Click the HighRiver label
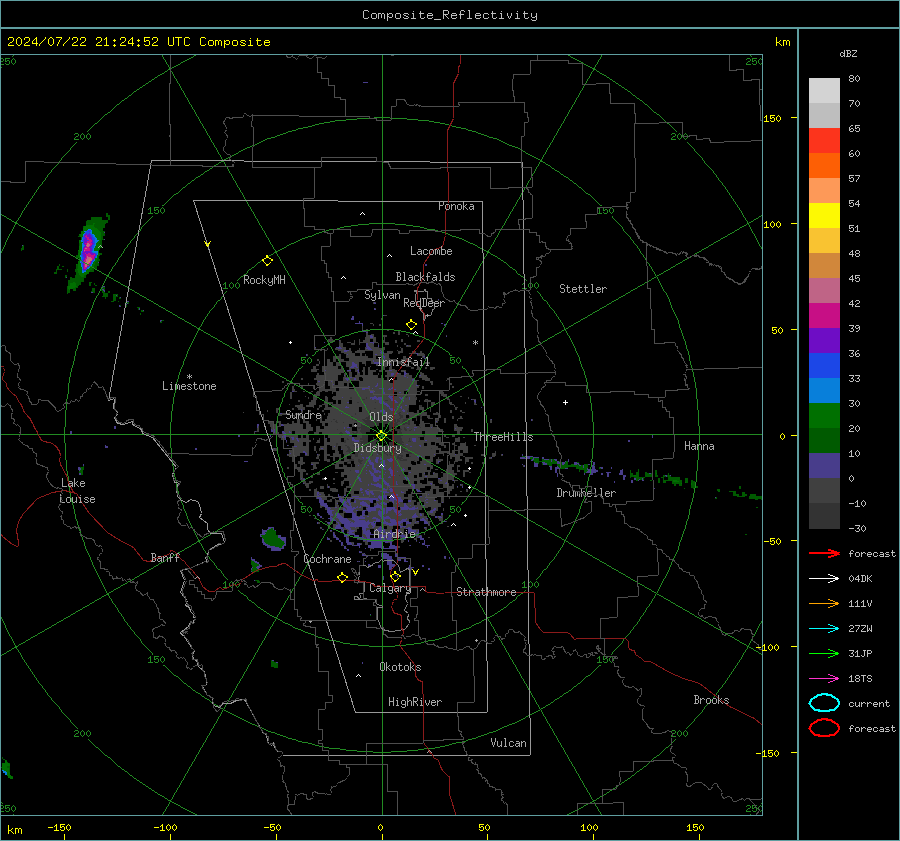Viewport: 900px width, 841px height. pyautogui.click(x=415, y=702)
